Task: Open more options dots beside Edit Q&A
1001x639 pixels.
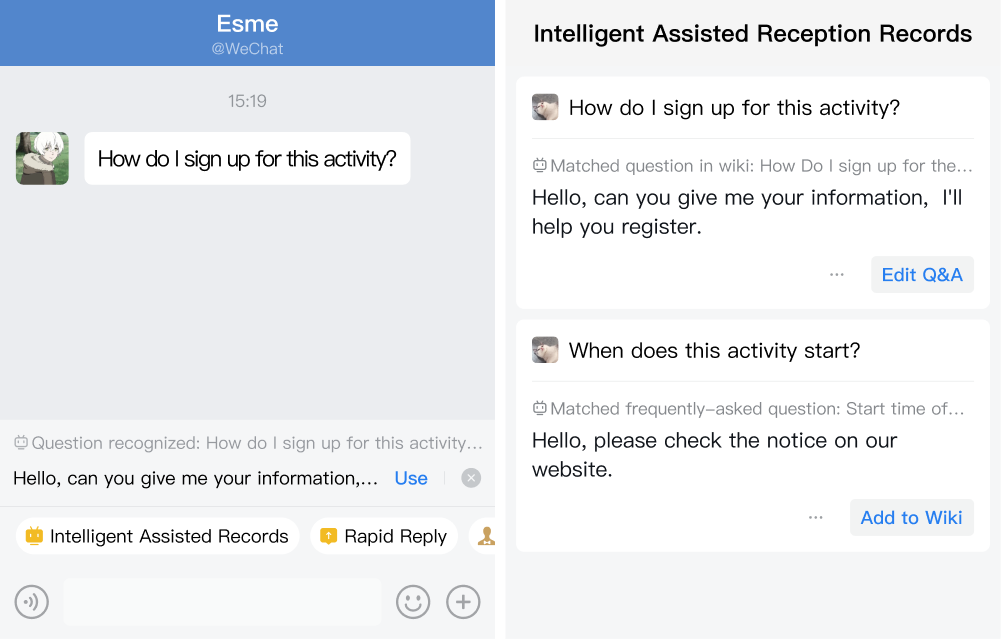Action: (x=836, y=274)
